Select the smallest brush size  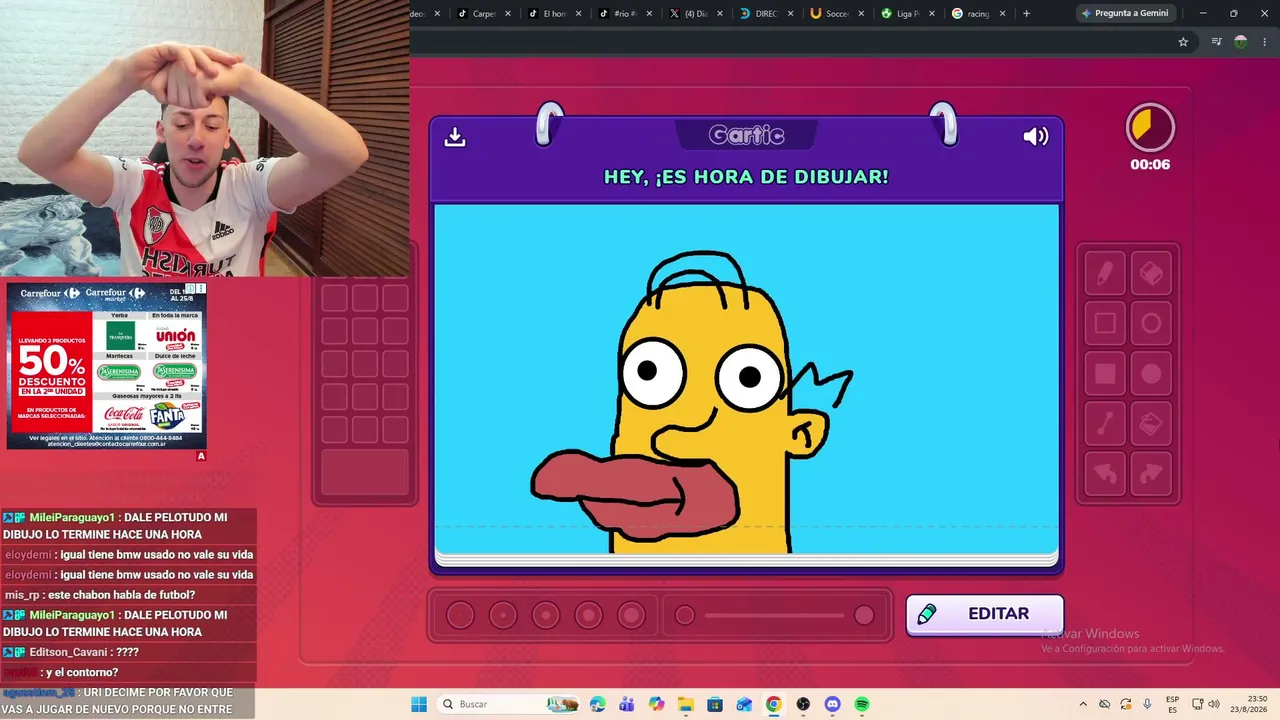[460, 615]
